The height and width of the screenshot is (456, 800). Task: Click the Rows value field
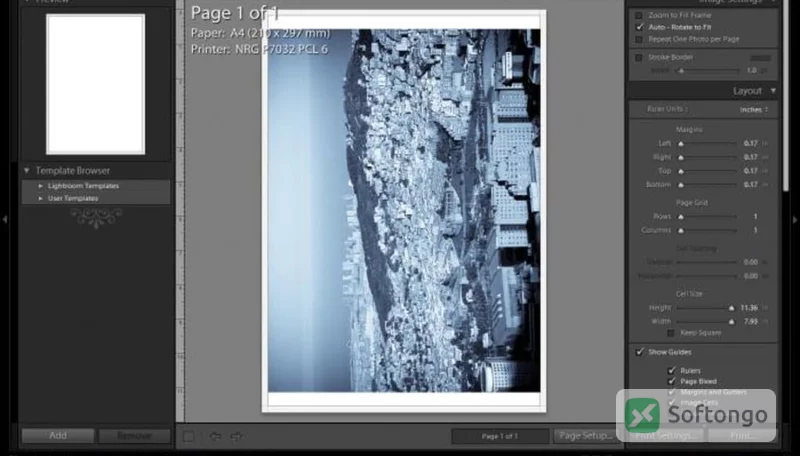pyautogui.click(x=755, y=217)
